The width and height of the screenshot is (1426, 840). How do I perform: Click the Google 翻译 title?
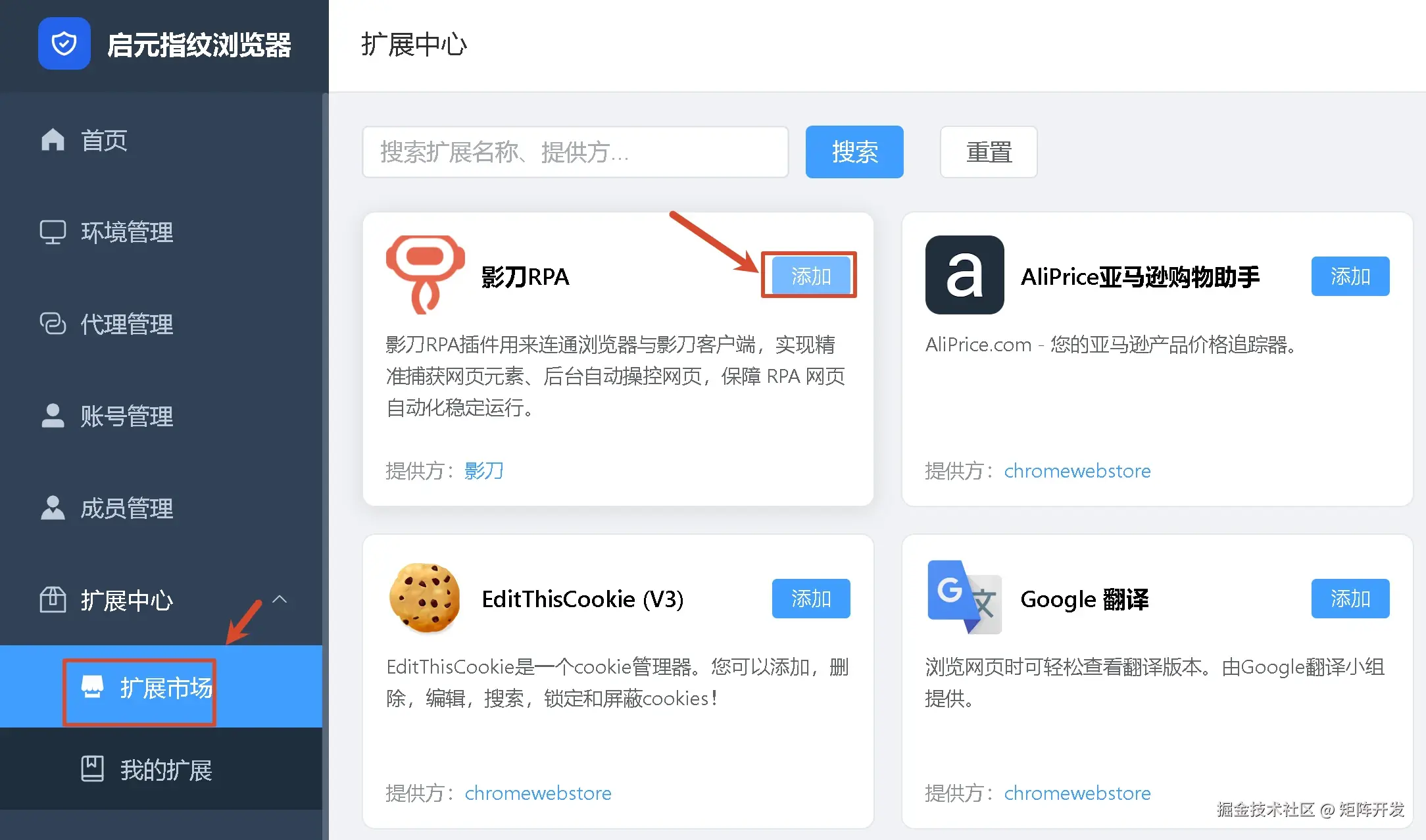pos(1085,599)
